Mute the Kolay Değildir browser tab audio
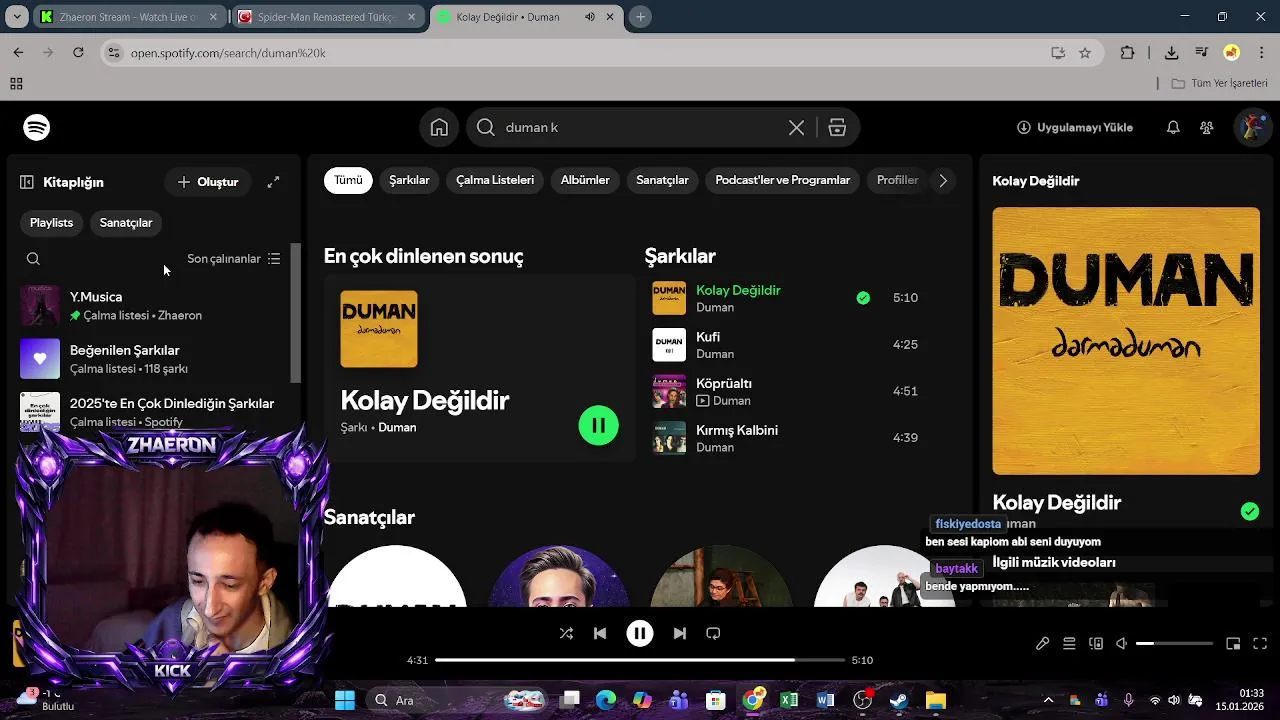The width and height of the screenshot is (1280, 720). point(590,17)
